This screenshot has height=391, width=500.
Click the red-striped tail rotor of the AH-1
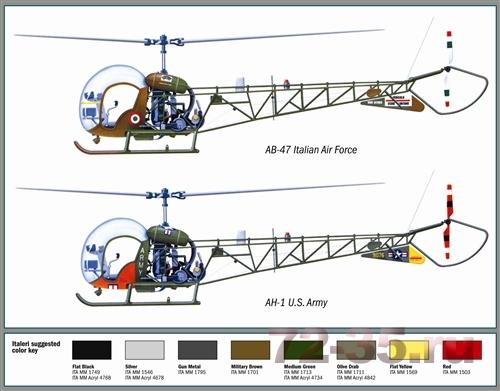click(x=449, y=221)
